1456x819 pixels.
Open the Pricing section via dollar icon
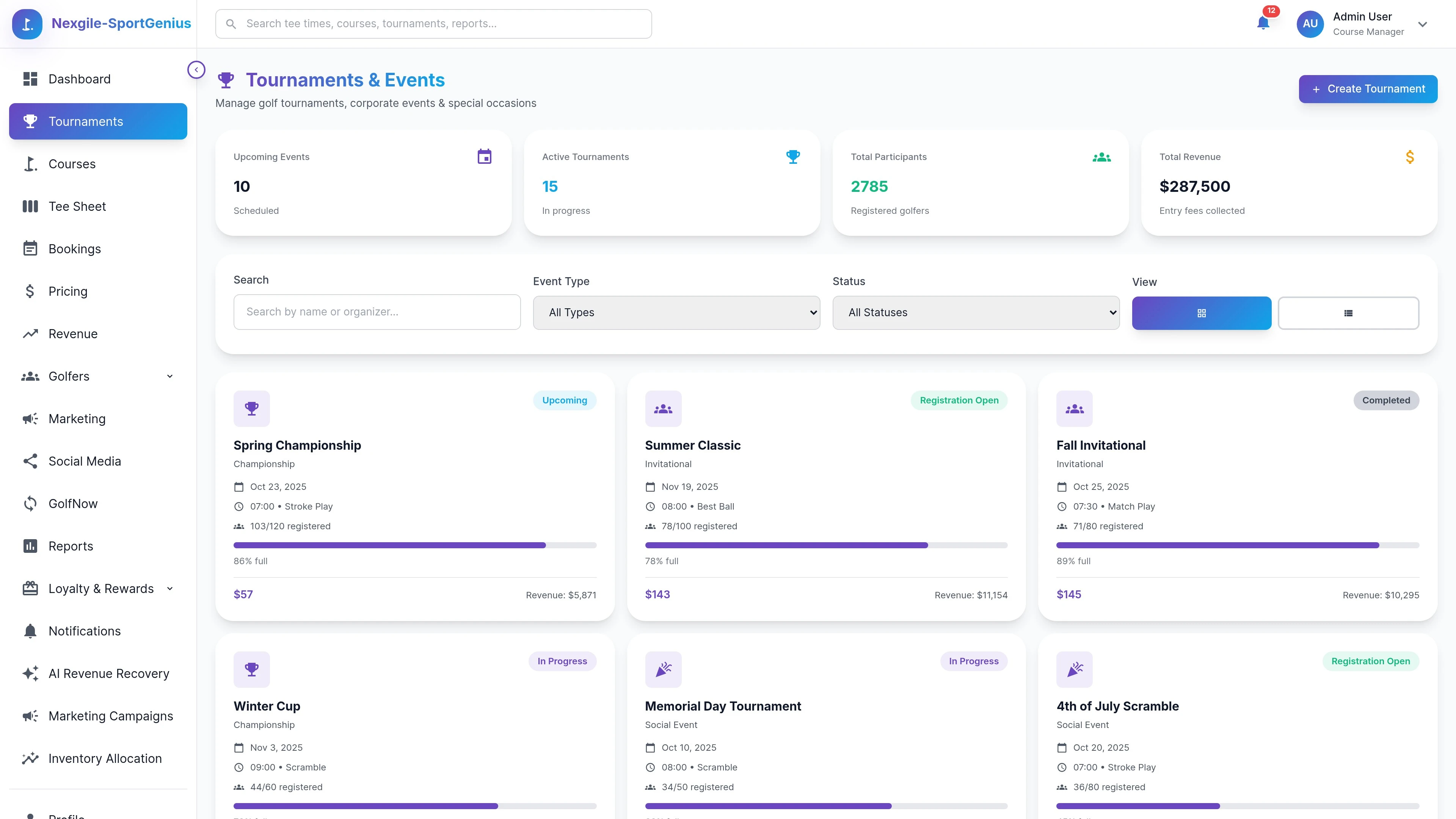[30, 290]
